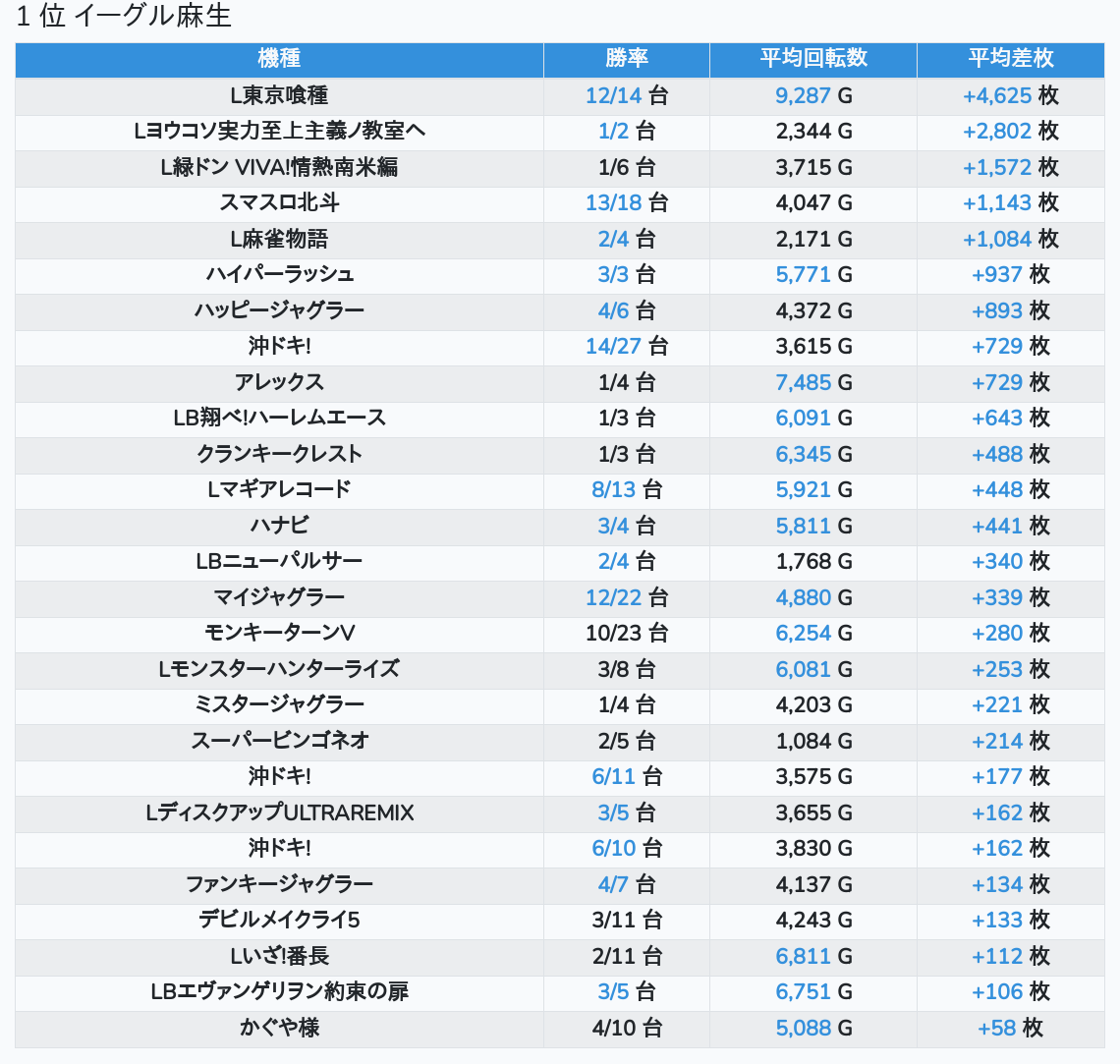Image resolution: width=1120 pixels, height=1064 pixels.
Task: Select マイジャグラー machine name
Action: 279,597
